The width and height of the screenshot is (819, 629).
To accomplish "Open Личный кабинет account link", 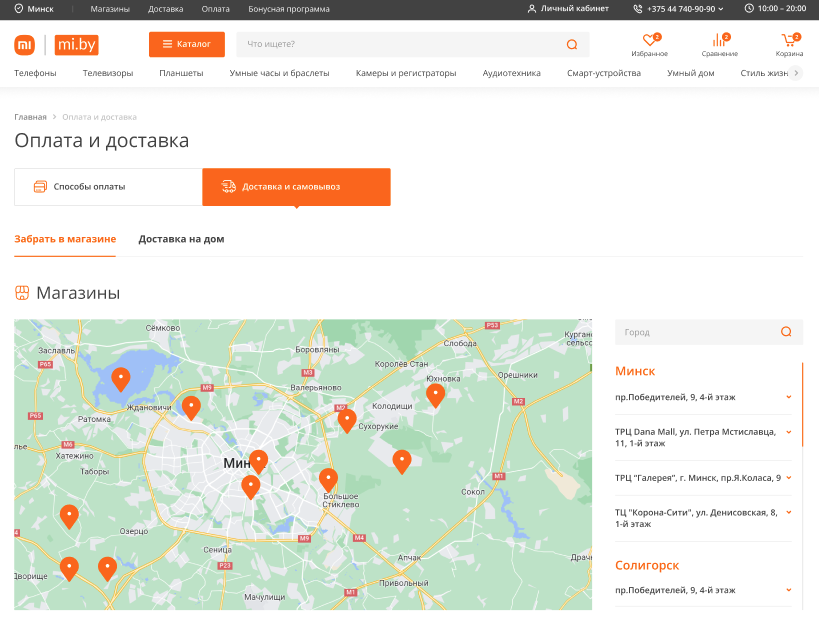I will [x=568, y=8].
